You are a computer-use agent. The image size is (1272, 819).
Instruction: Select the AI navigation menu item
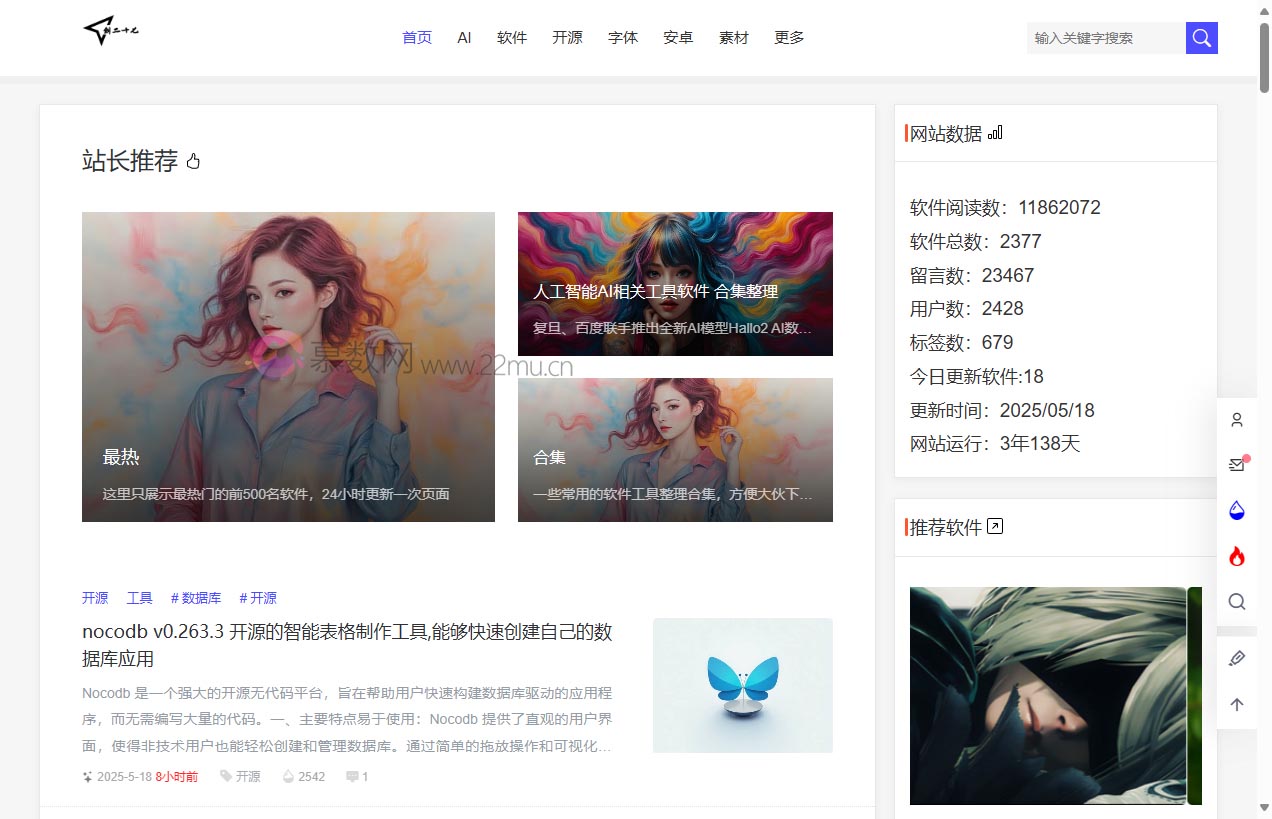(464, 38)
